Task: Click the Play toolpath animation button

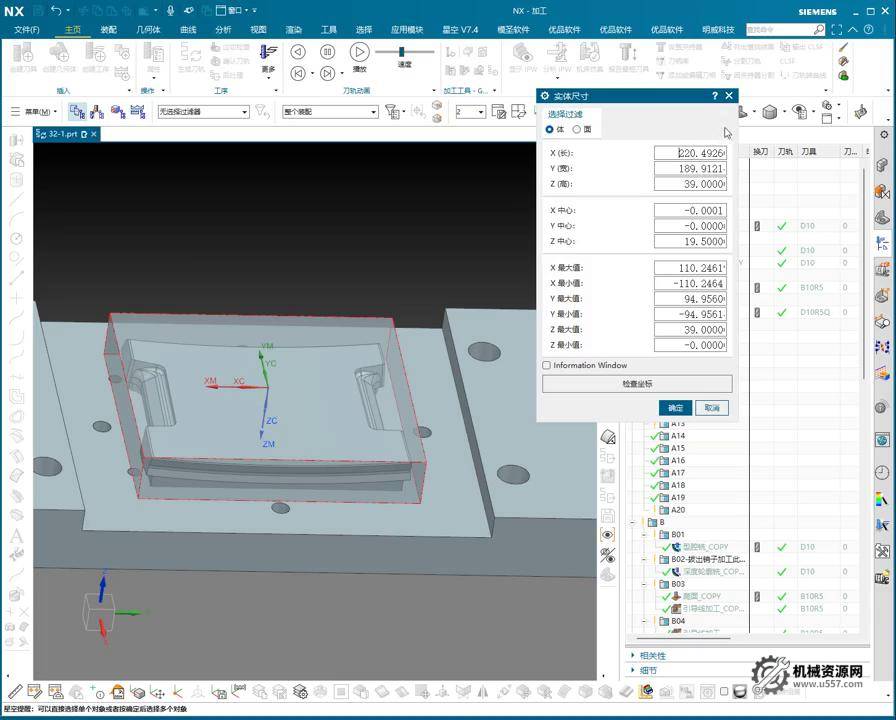Action: 359,52
